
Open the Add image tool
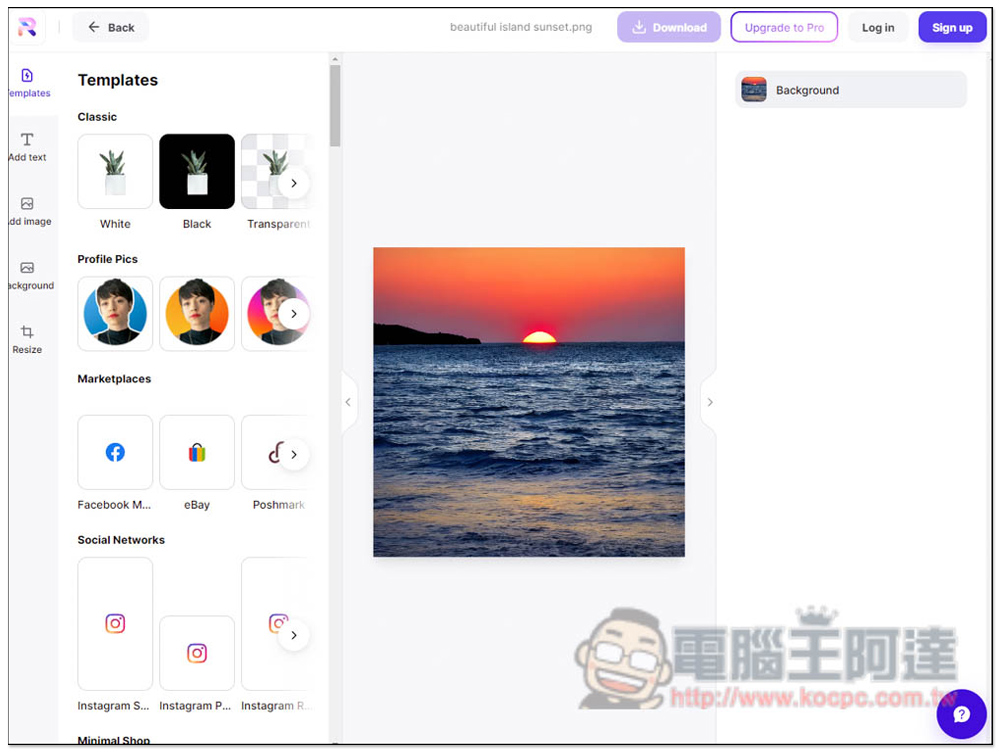(29, 212)
